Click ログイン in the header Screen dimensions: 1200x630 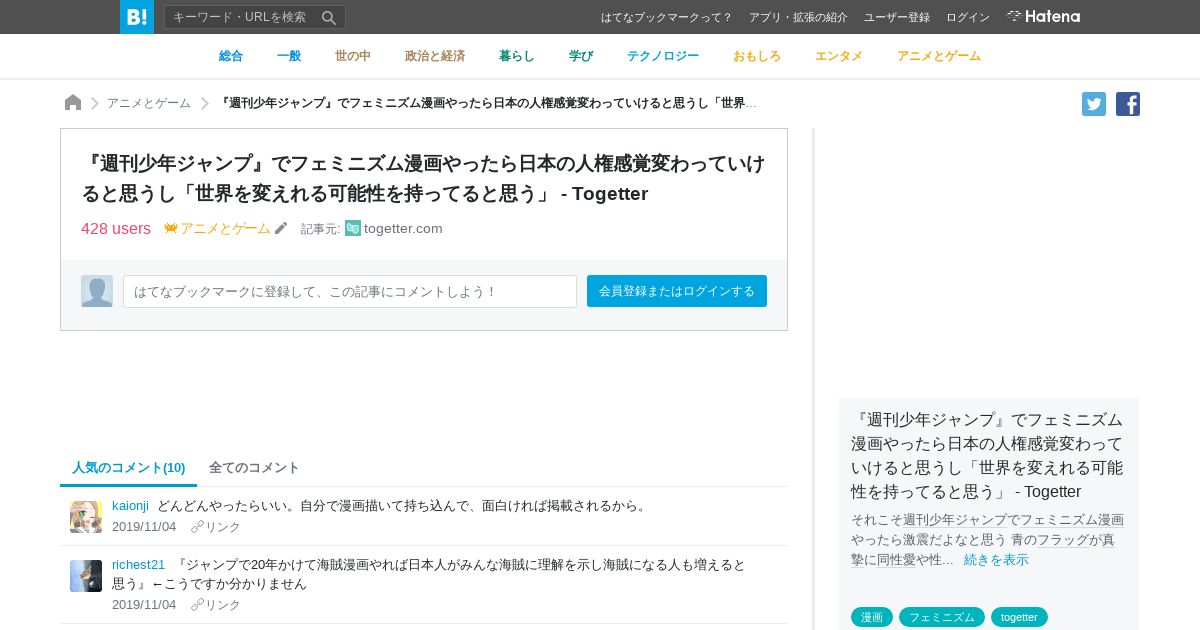(968, 17)
